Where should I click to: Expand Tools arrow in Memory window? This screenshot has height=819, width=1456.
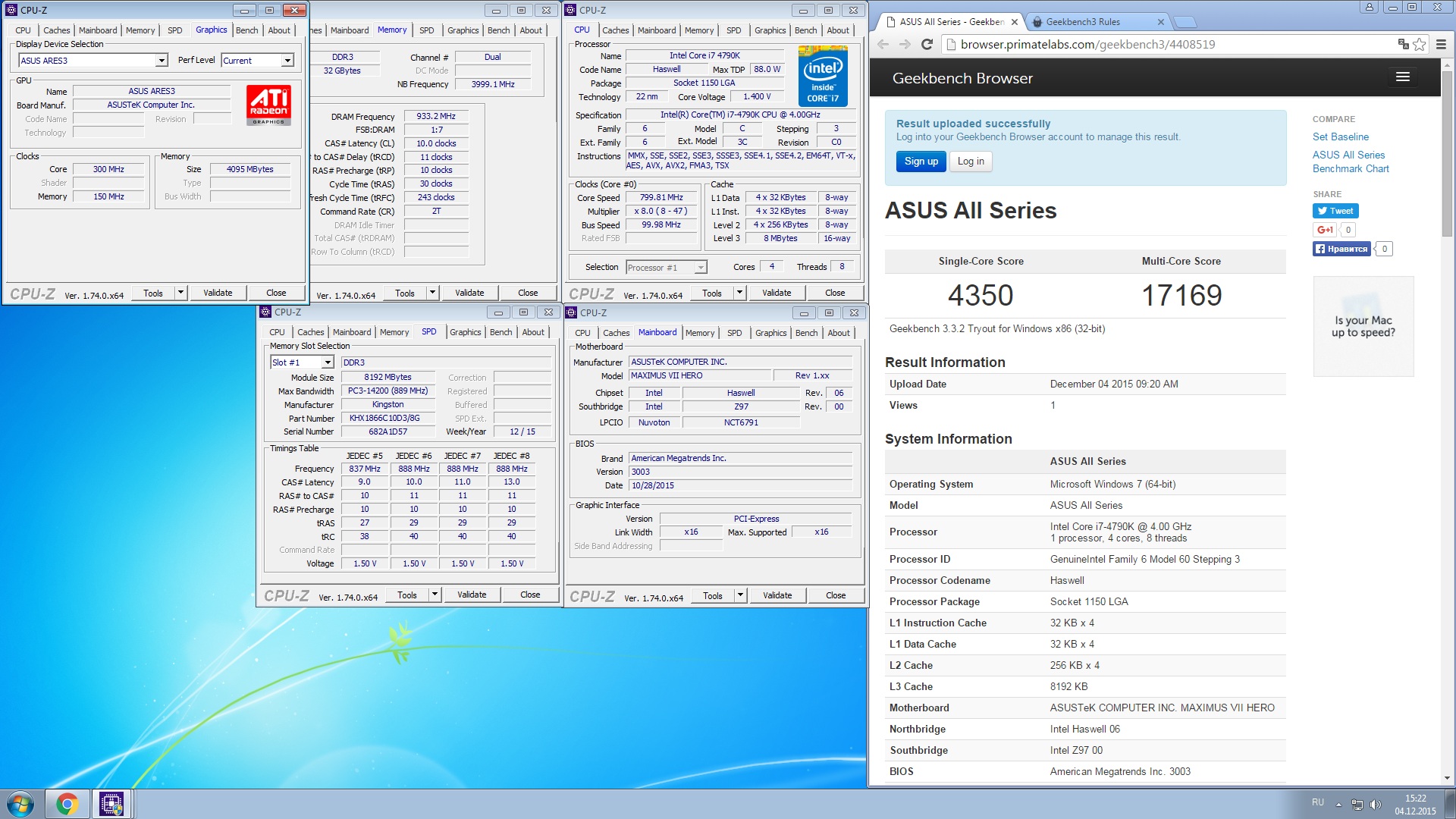[x=432, y=293]
